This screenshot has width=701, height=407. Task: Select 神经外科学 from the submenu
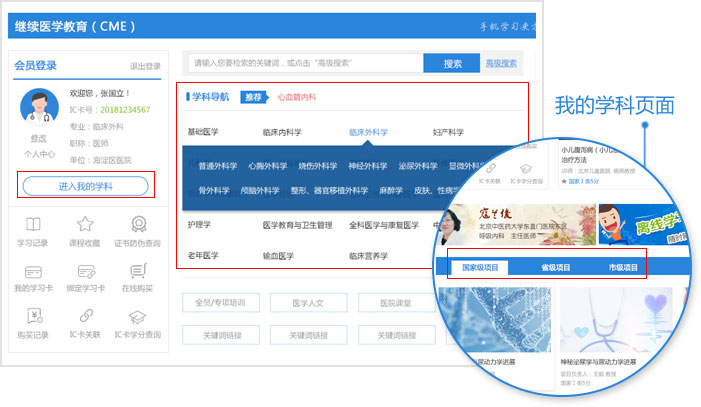[367, 166]
